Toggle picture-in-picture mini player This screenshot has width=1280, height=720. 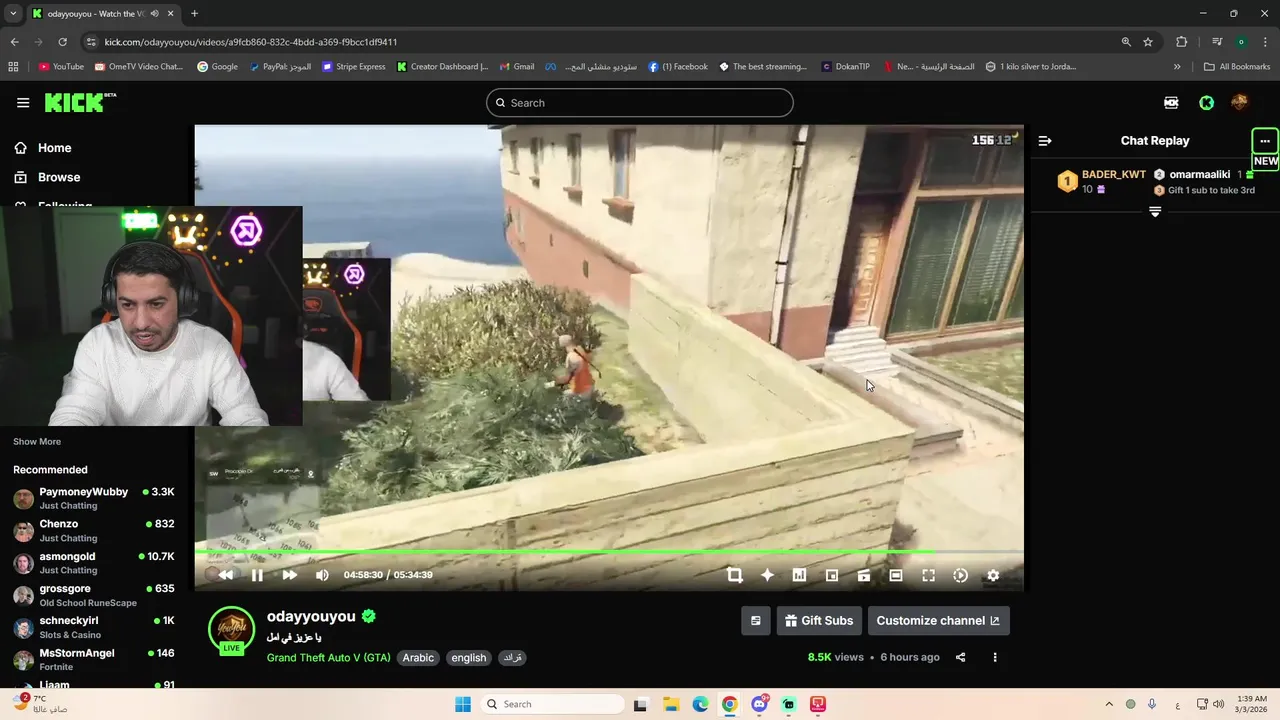pos(832,575)
